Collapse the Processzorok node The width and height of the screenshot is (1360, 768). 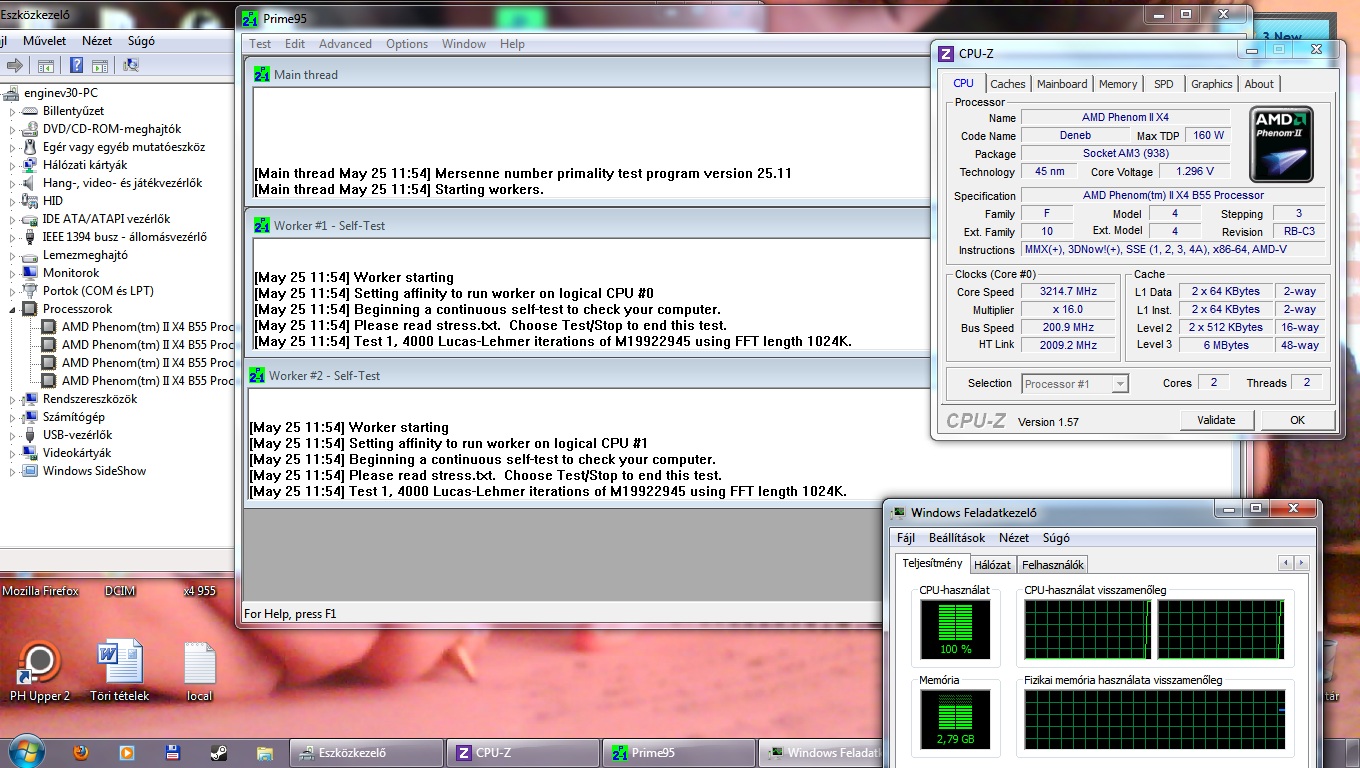(x=13, y=309)
